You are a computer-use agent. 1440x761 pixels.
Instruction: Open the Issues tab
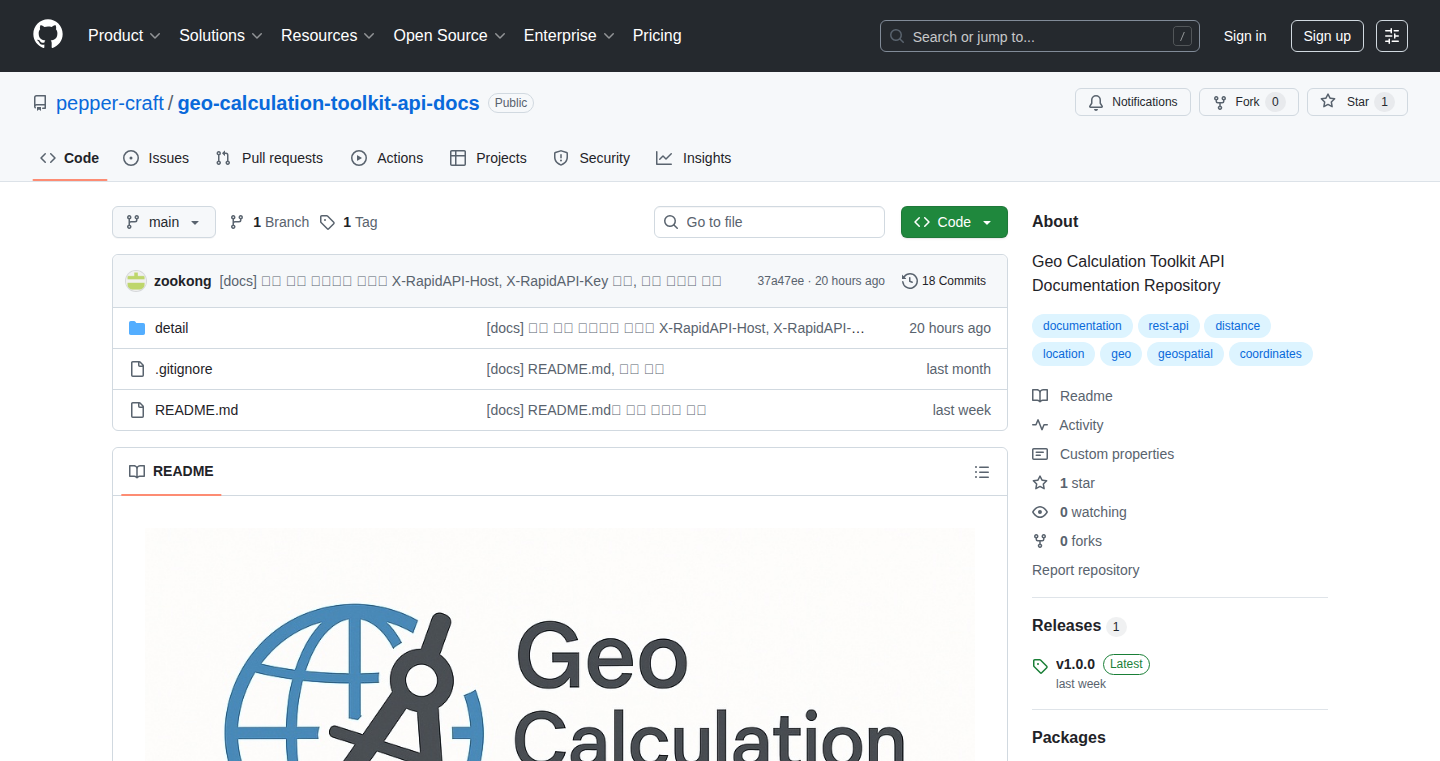coord(156,158)
